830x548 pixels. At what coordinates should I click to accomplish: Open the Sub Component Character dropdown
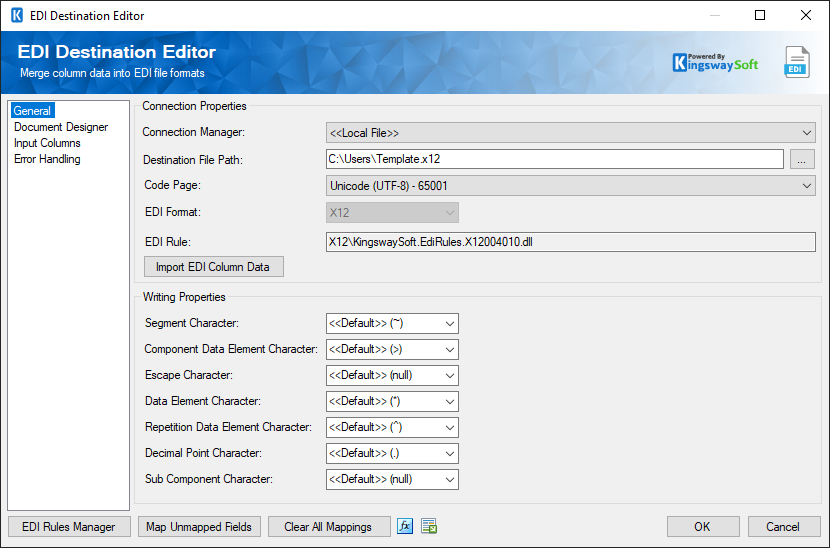[x=392, y=479]
